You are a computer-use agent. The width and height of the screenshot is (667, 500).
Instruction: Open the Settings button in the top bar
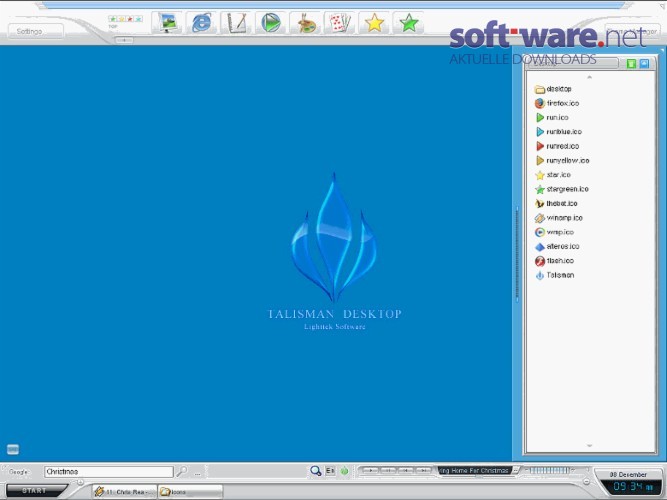click(36, 31)
